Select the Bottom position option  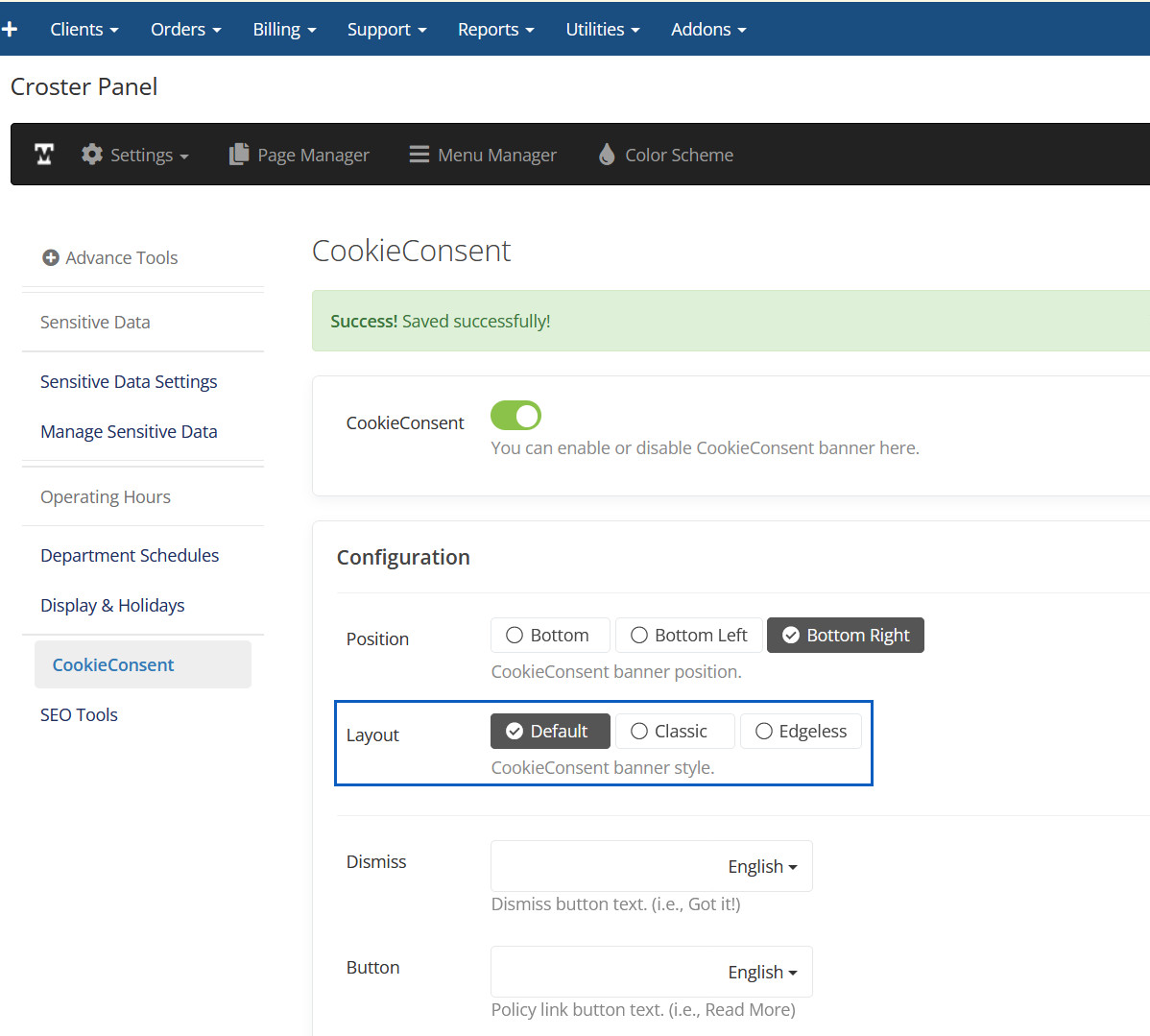(x=549, y=636)
